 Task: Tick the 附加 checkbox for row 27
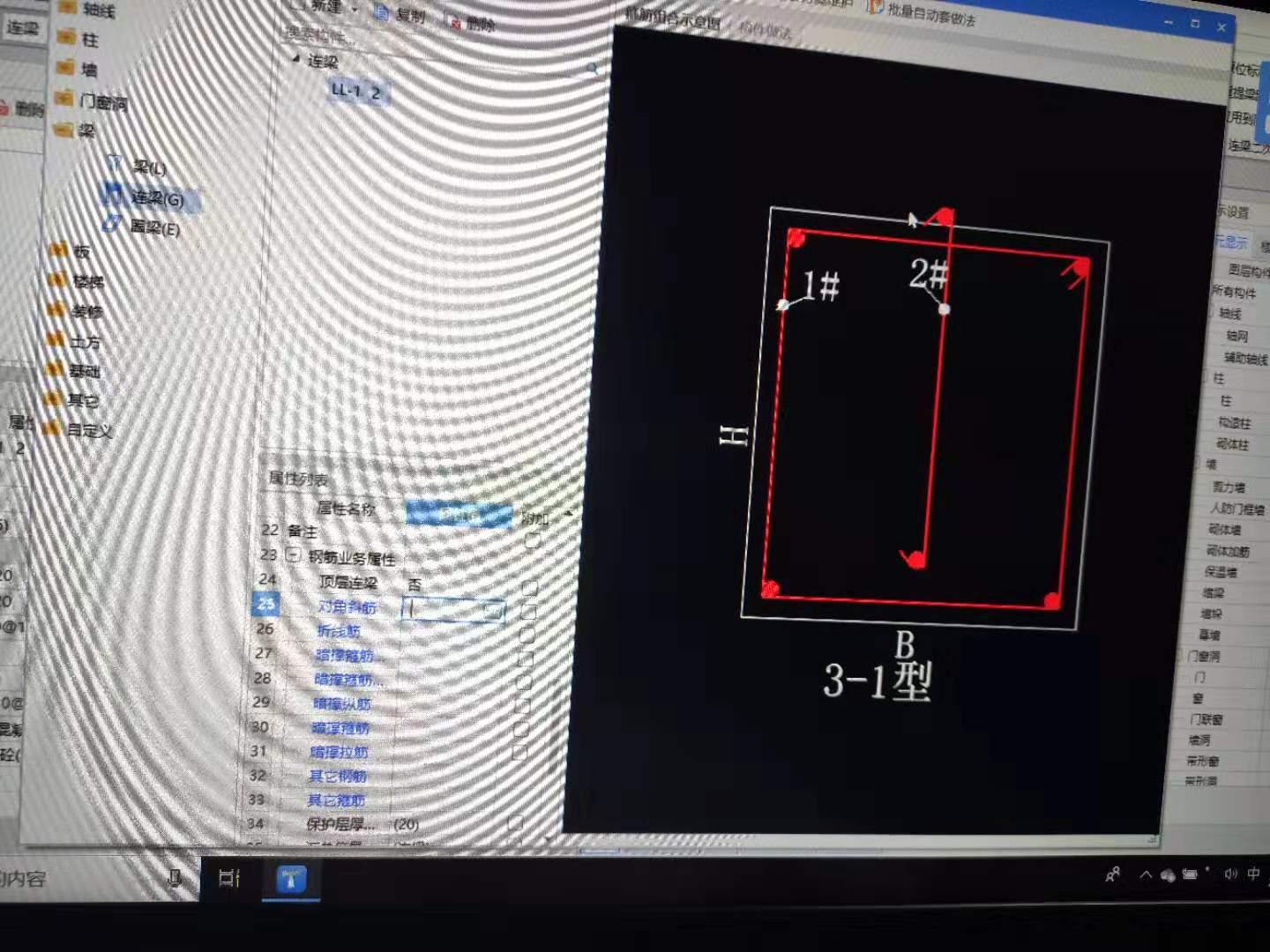(525, 658)
